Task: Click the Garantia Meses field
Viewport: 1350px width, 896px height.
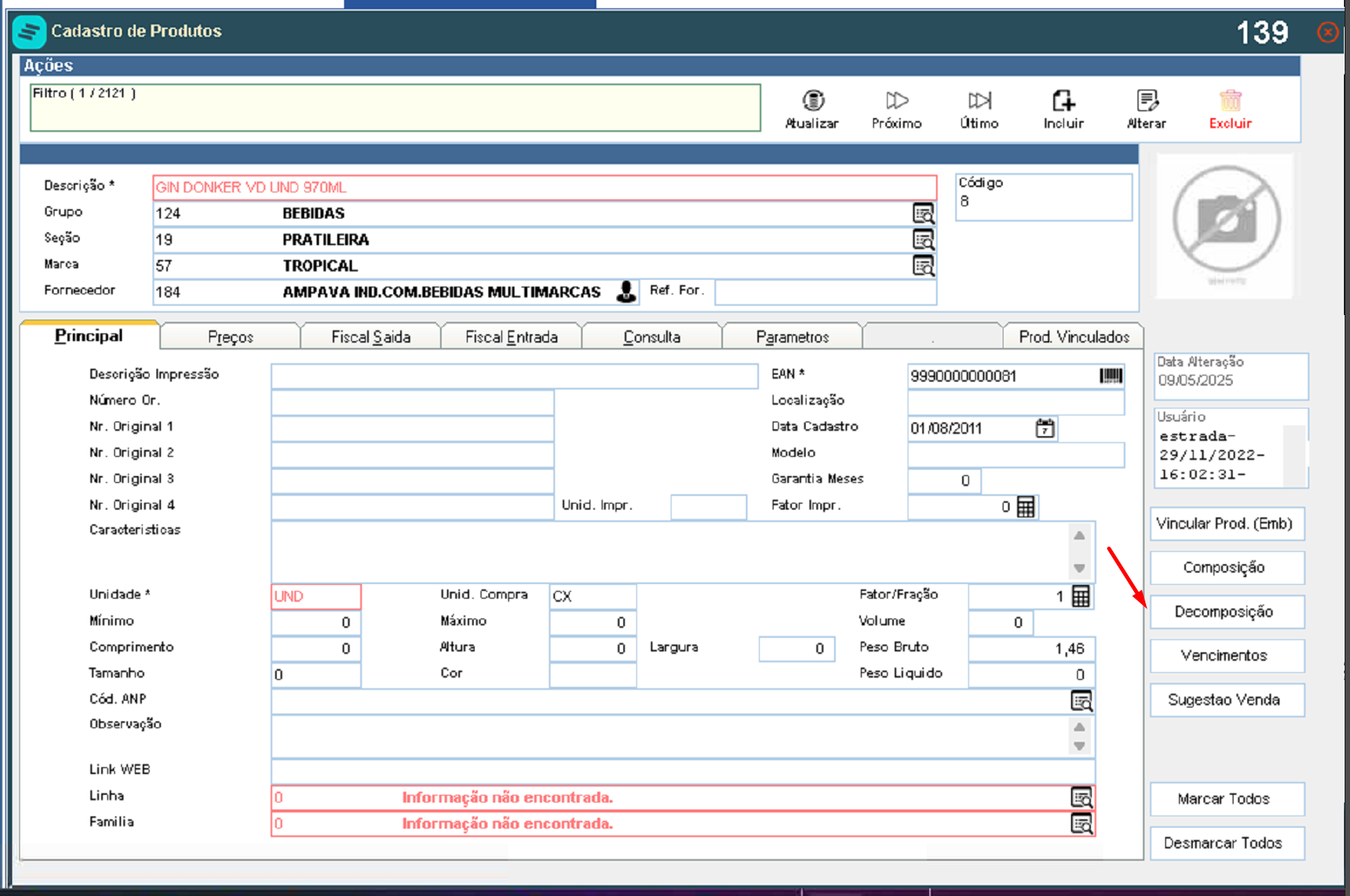Action: [944, 481]
